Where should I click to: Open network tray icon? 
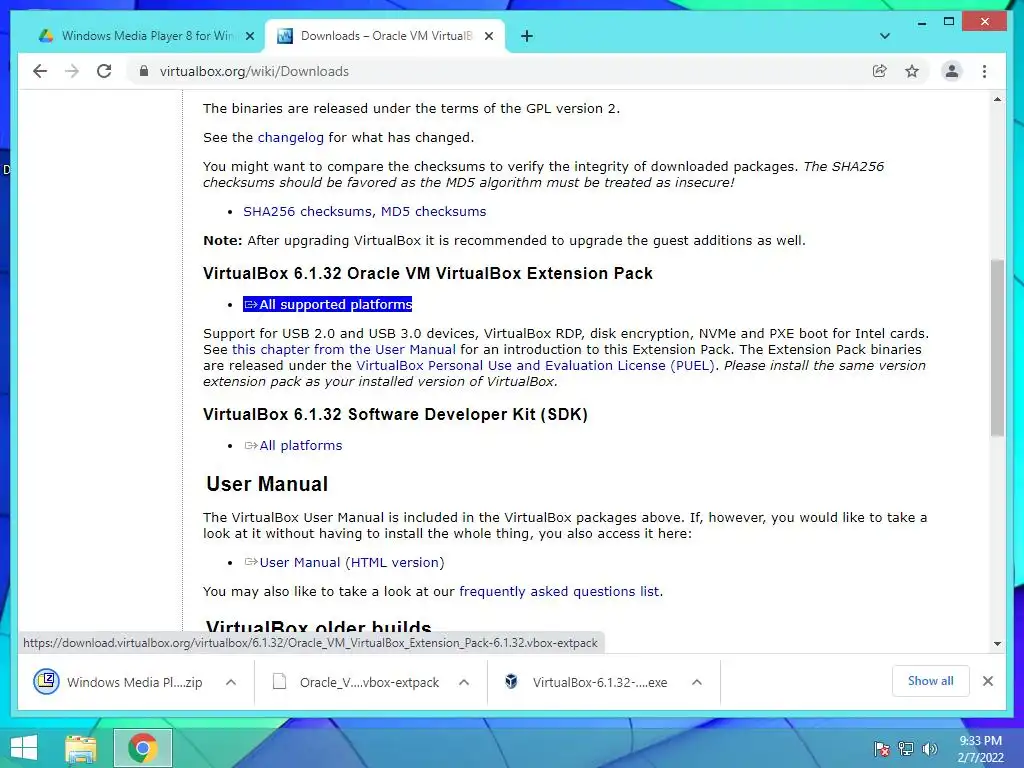pyautogui.click(x=906, y=749)
